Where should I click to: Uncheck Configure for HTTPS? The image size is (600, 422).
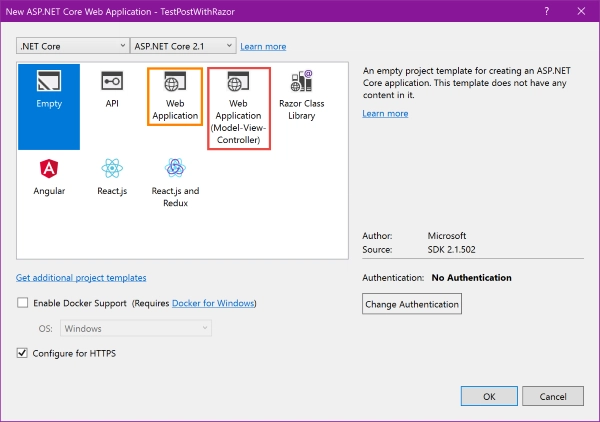tap(22, 353)
